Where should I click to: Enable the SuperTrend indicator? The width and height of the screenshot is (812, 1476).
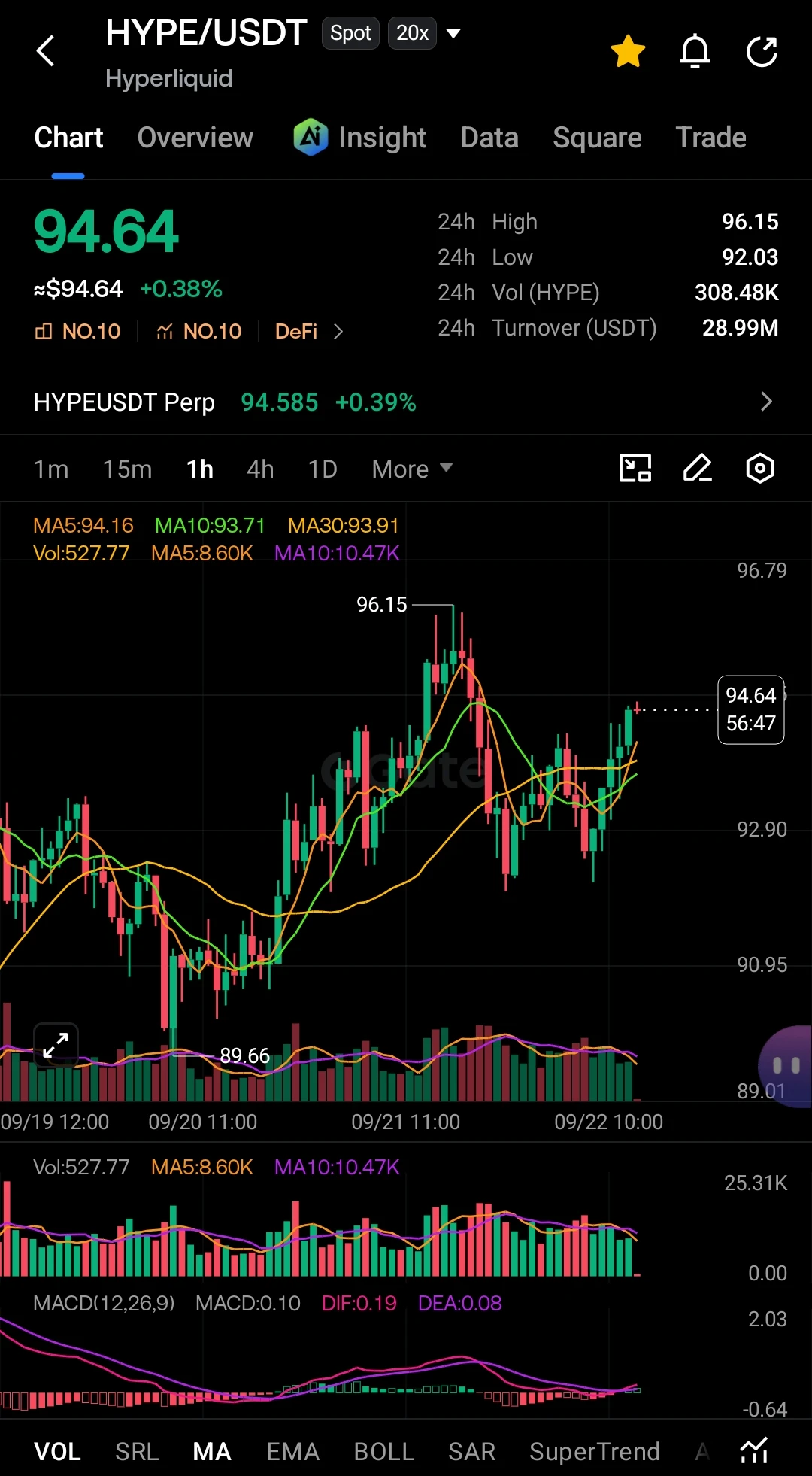[x=595, y=1452]
